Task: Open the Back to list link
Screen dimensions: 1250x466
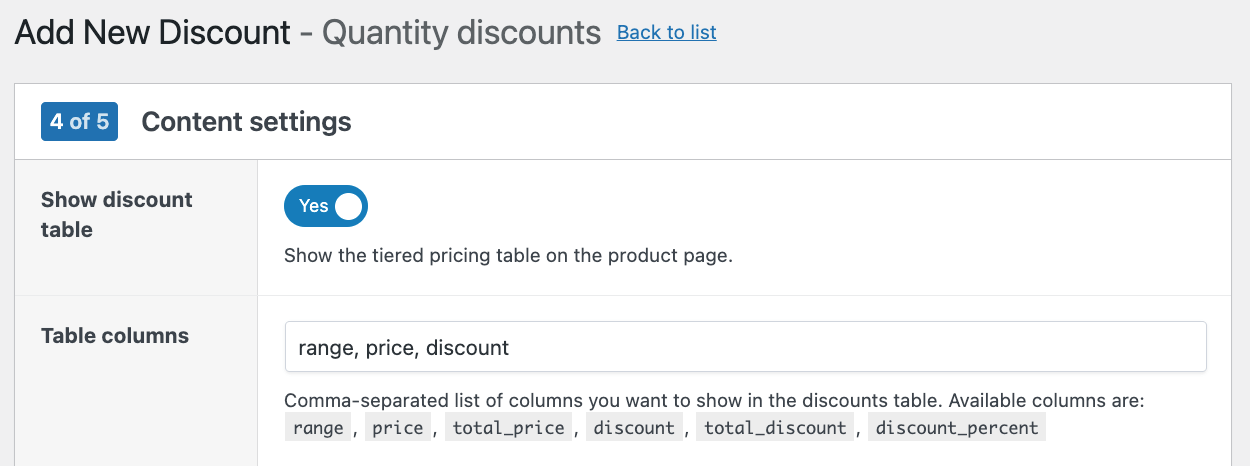Action: [x=666, y=32]
